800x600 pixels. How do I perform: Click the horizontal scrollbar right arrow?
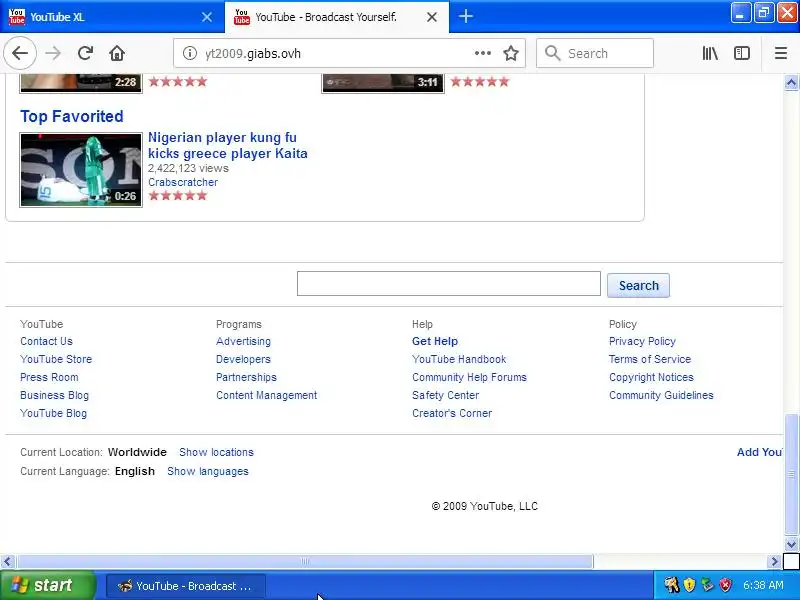tap(774, 562)
